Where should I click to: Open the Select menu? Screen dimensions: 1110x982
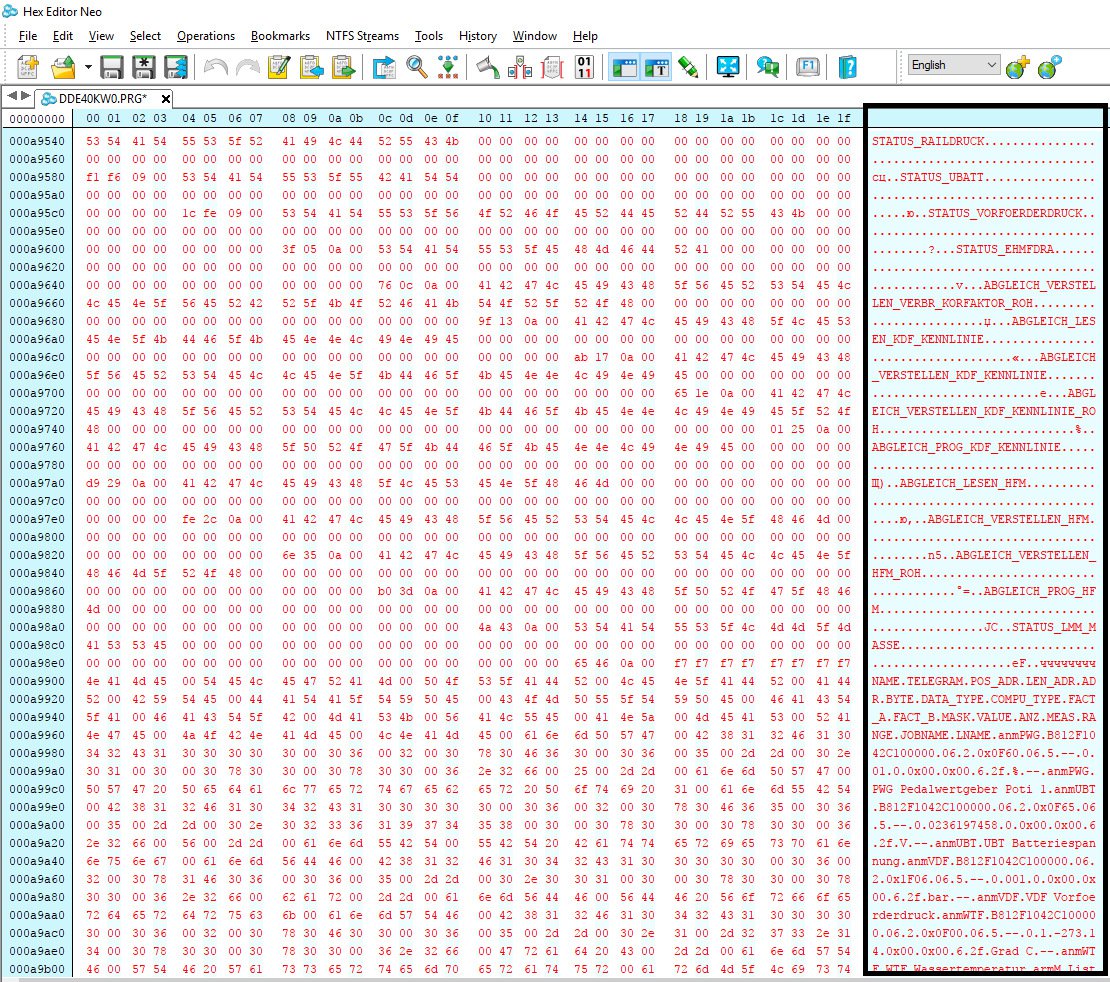click(x=145, y=36)
